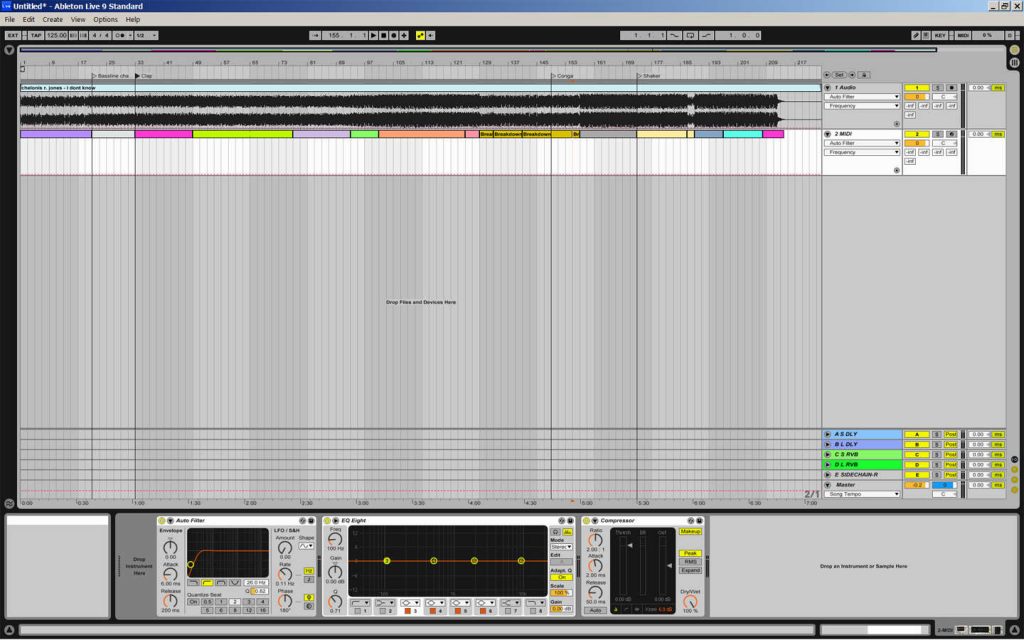
Task: Open Frequency parameter dropdown on 2 MIDI
Action: [862, 152]
